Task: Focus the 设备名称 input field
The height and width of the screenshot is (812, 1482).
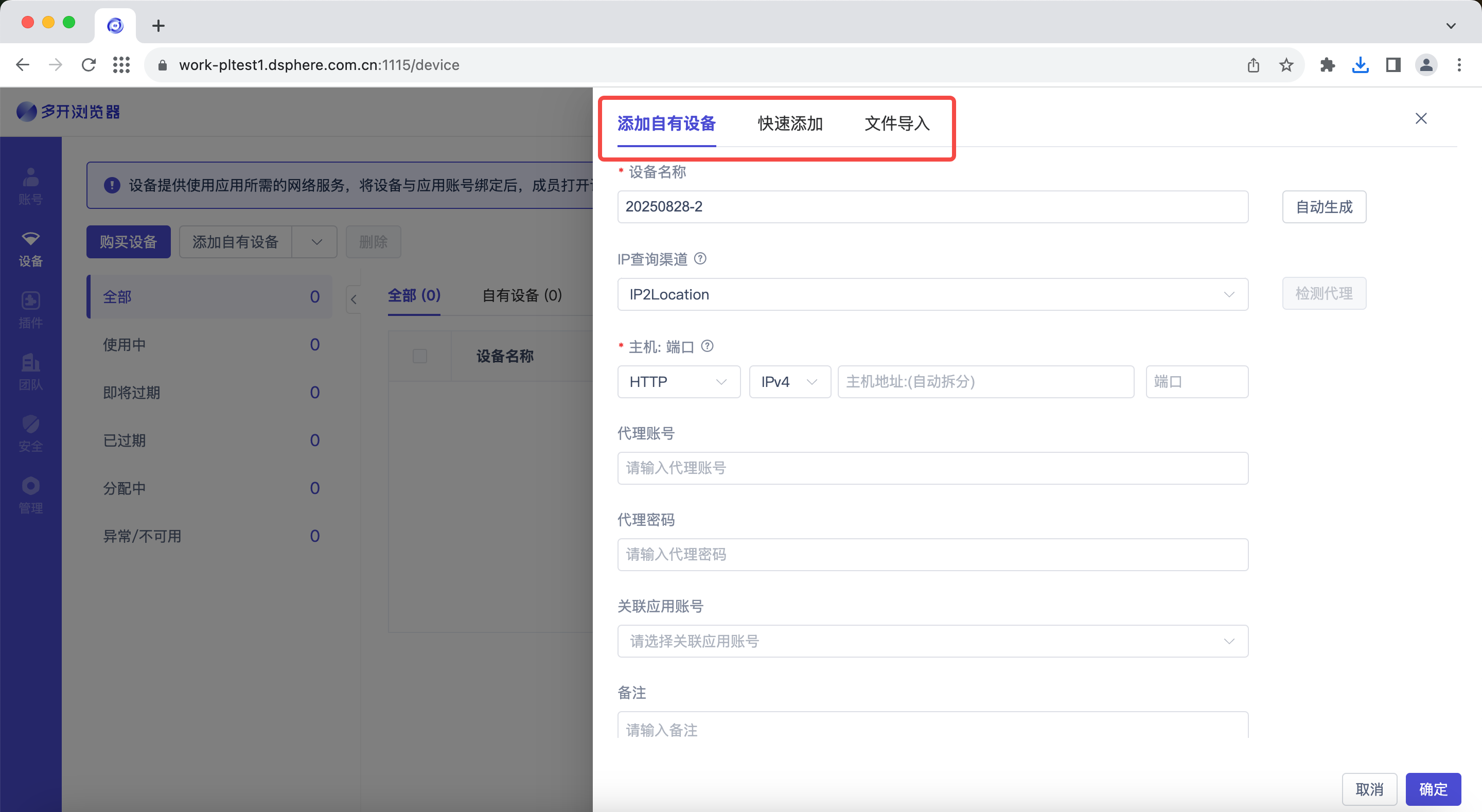Action: point(932,206)
